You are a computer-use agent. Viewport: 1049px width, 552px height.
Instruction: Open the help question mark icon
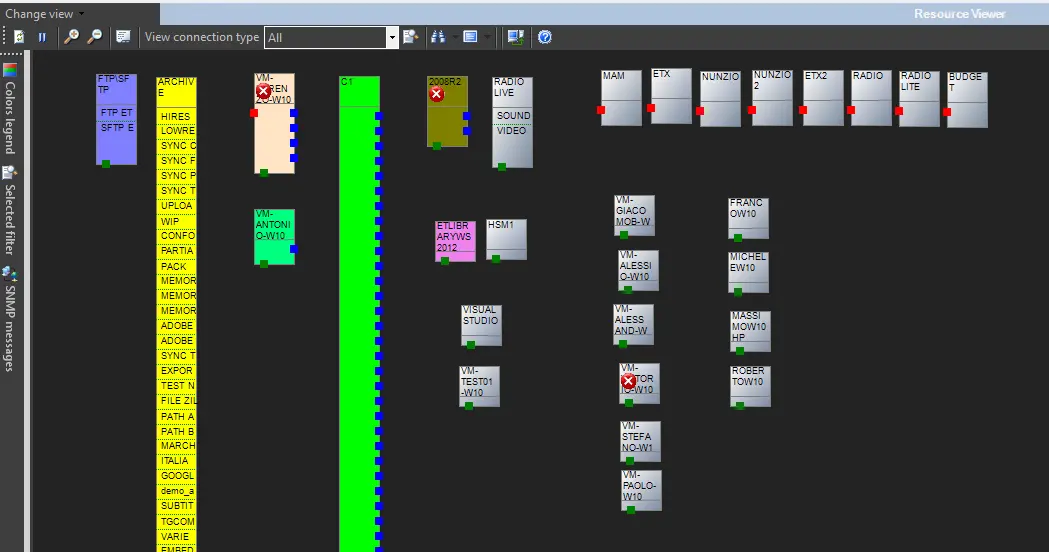pos(545,37)
